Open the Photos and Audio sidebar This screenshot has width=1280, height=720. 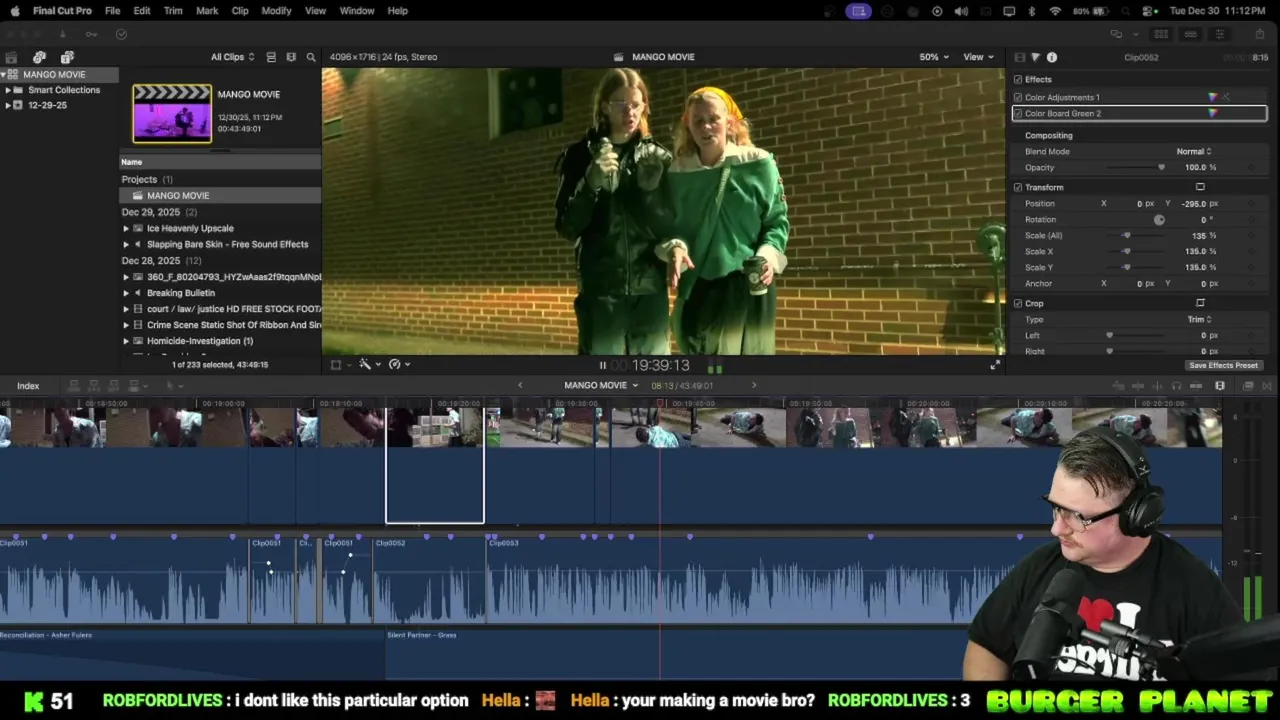click(x=39, y=57)
